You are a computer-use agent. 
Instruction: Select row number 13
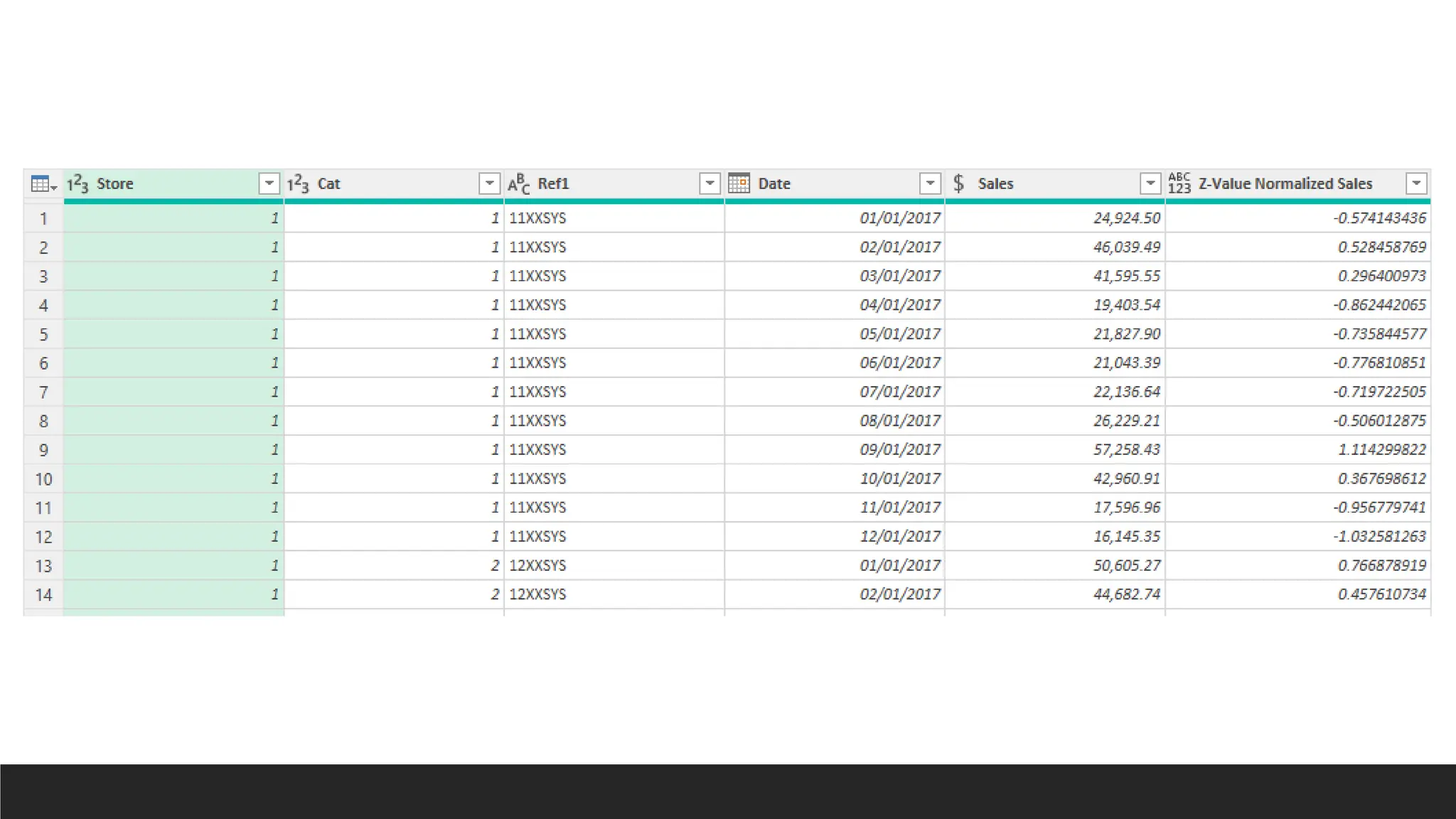[x=43, y=566]
